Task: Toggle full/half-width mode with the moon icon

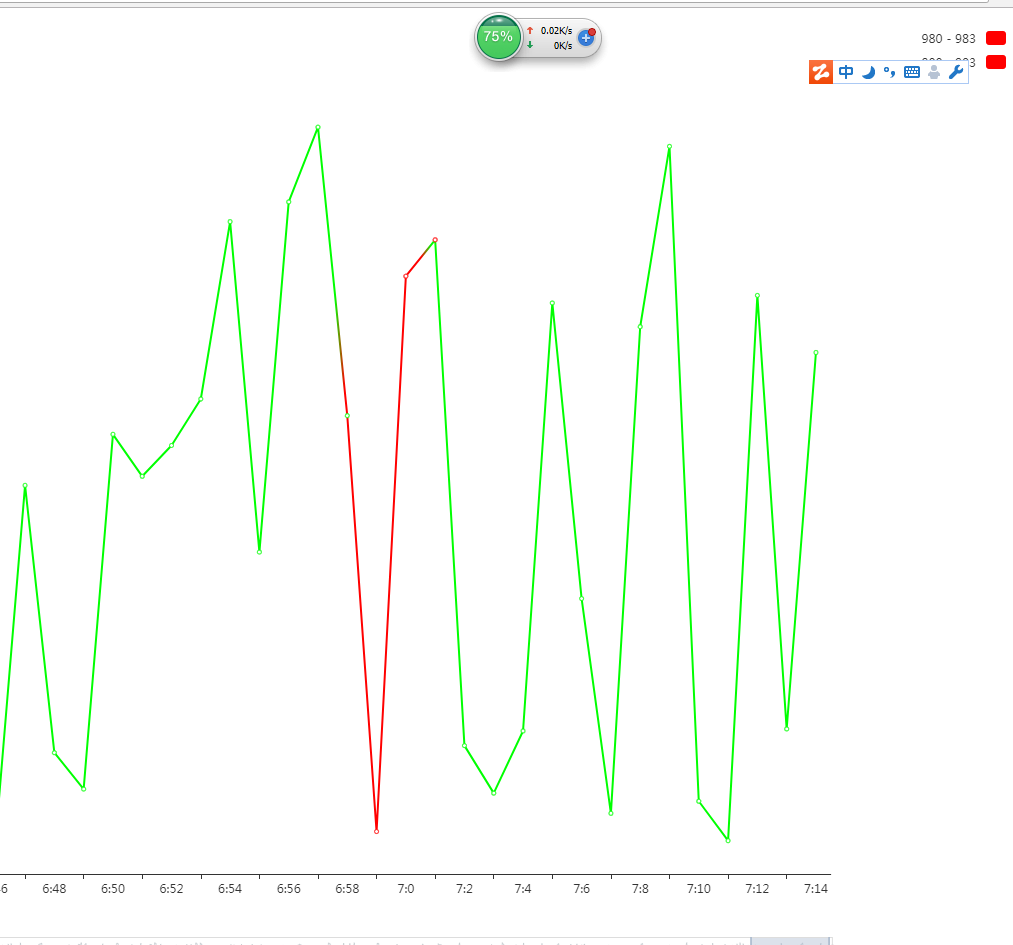Action: (x=869, y=72)
